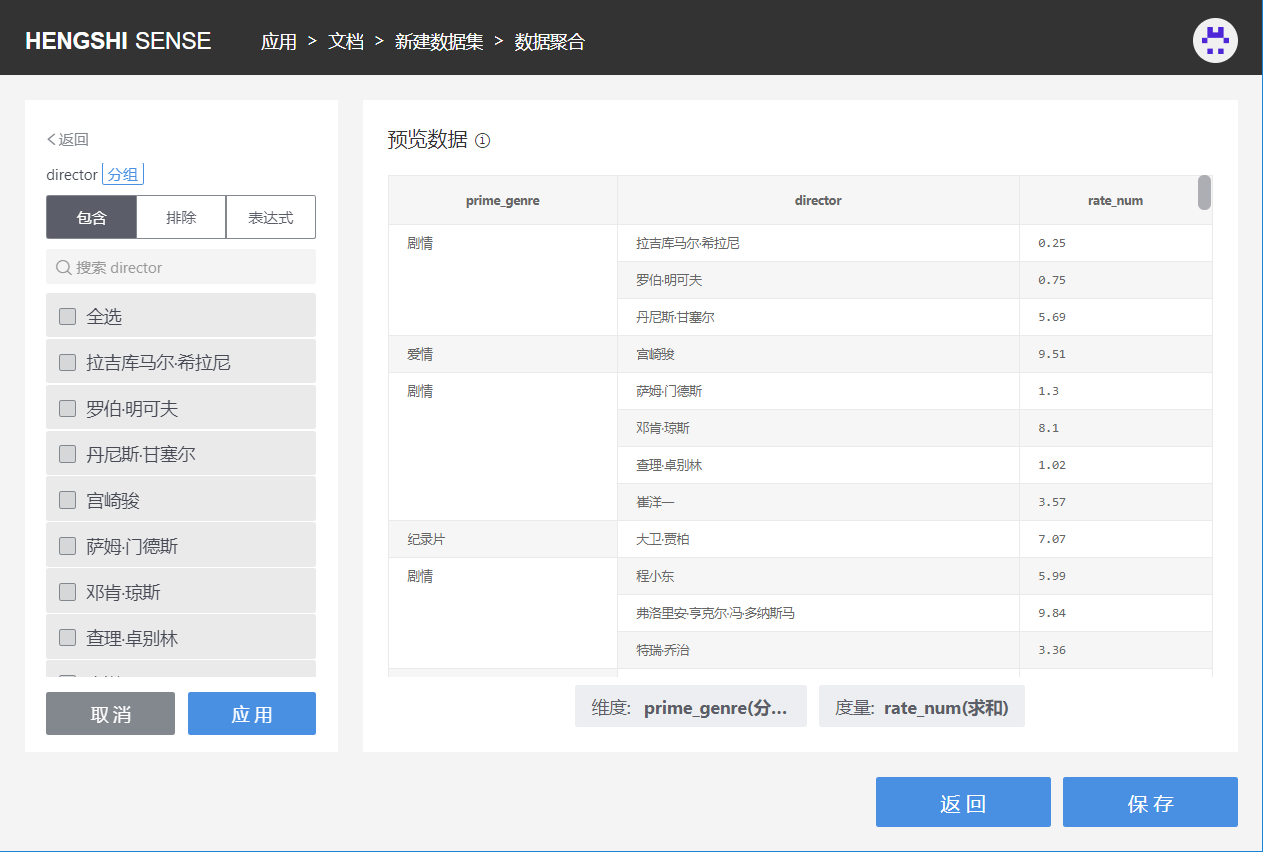1263x852 pixels.
Task: Click the director column header
Action: click(818, 200)
